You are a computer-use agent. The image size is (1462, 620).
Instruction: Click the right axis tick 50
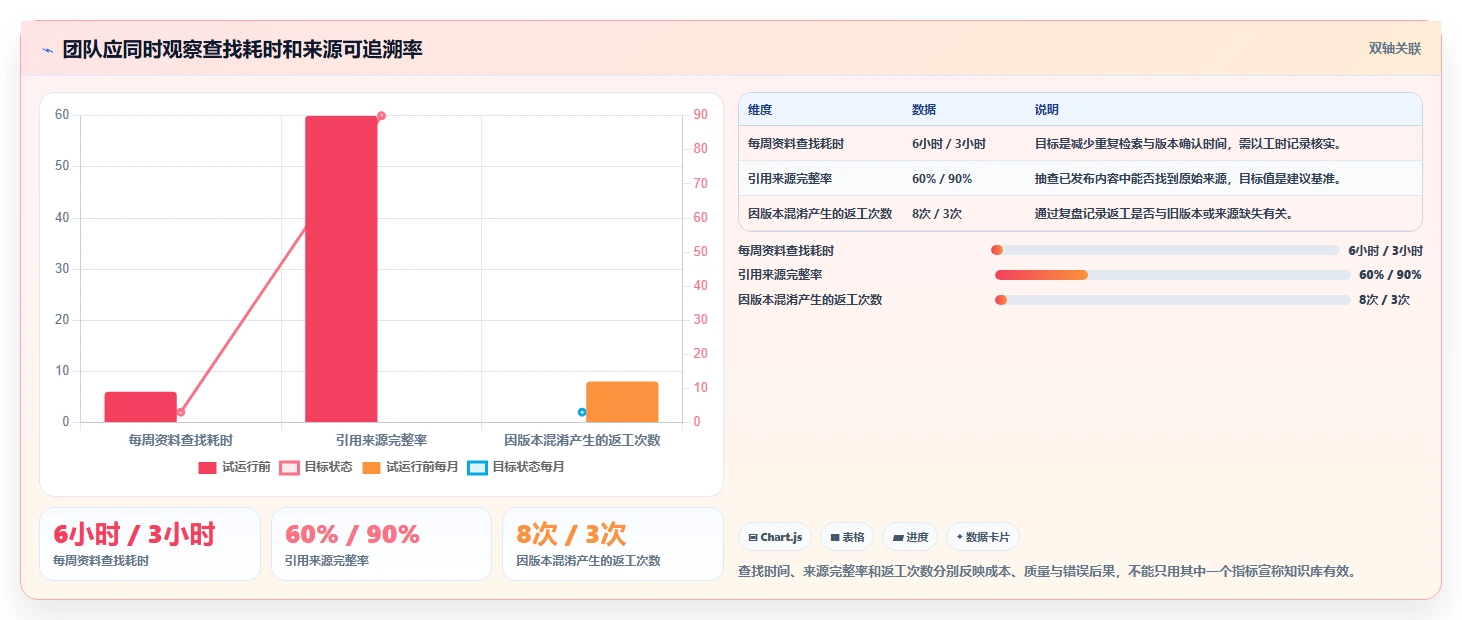700,252
